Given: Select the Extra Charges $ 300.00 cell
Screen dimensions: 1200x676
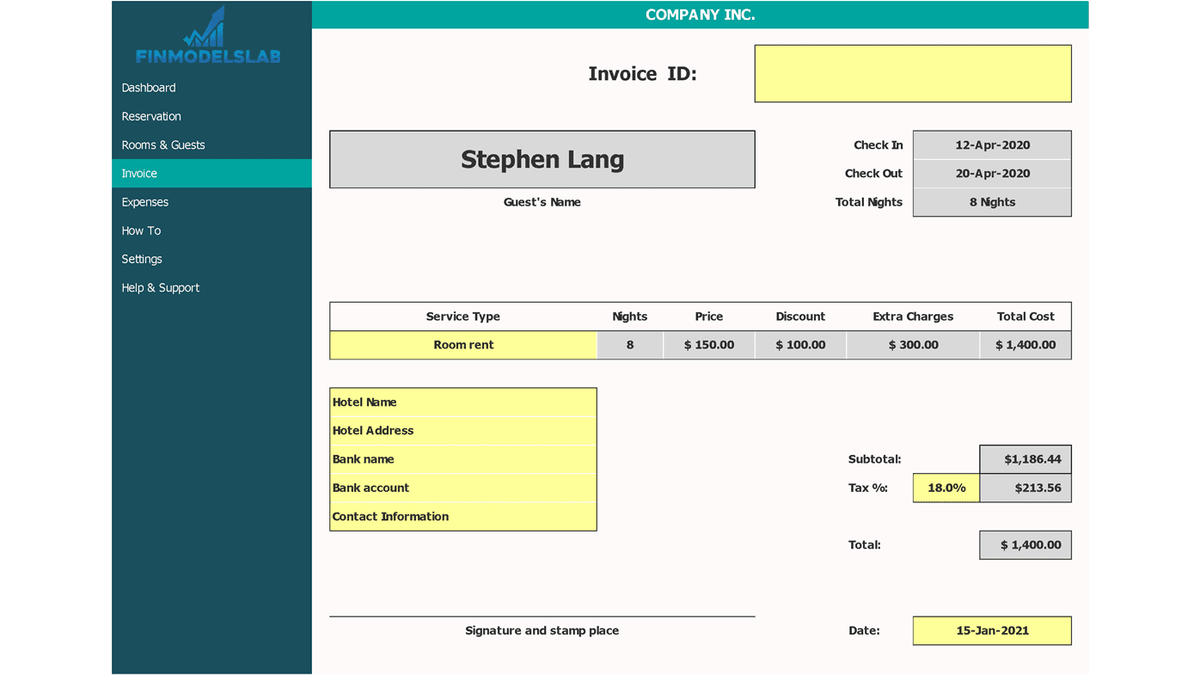Looking at the screenshot, I should [913, 345].
